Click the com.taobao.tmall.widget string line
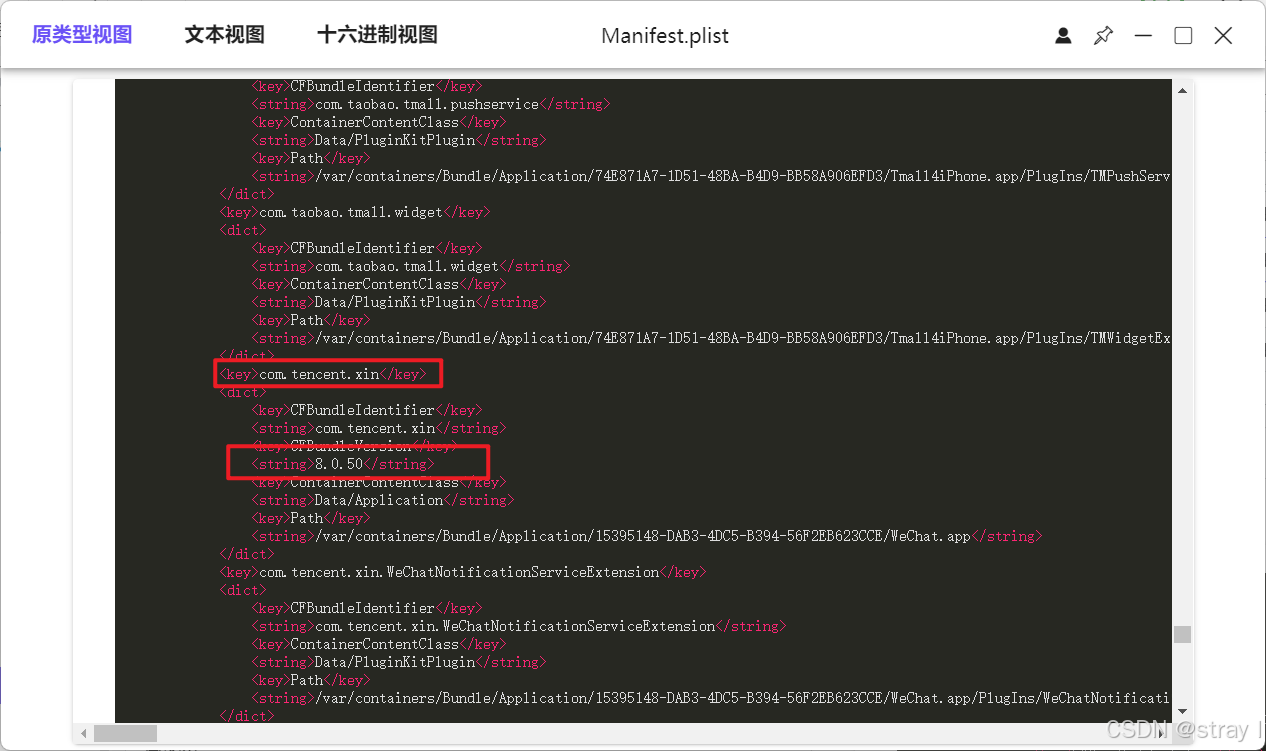Viewport: 1266px width, 751px height. point(410,266)
